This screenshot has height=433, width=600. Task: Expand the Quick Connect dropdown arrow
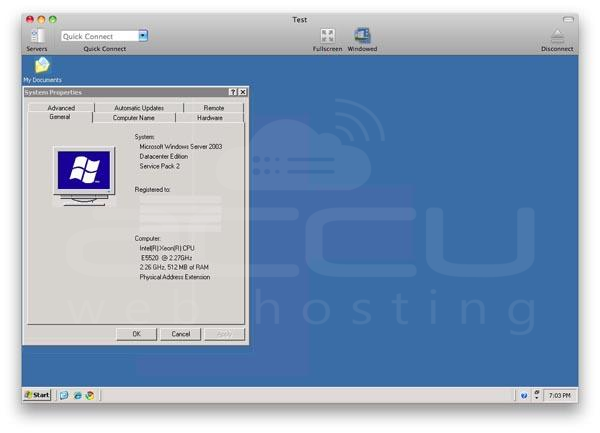(143, 36)
